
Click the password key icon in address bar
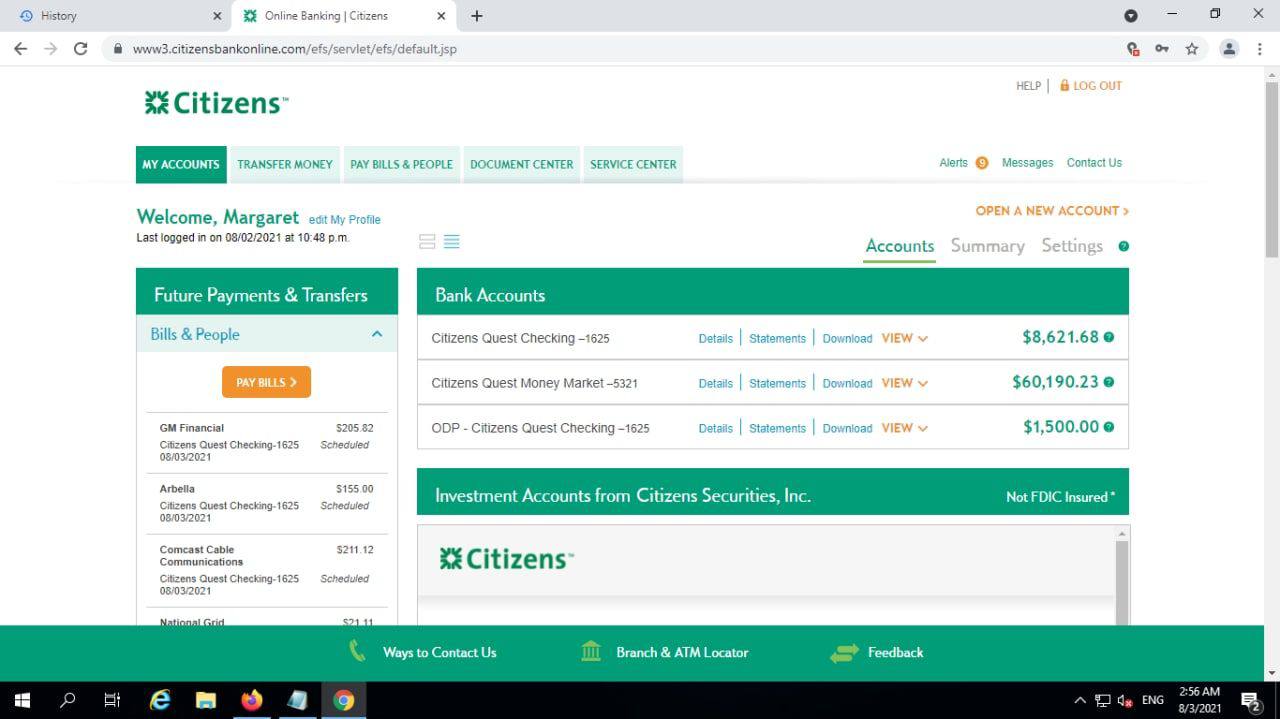(x=1161, y=48)
